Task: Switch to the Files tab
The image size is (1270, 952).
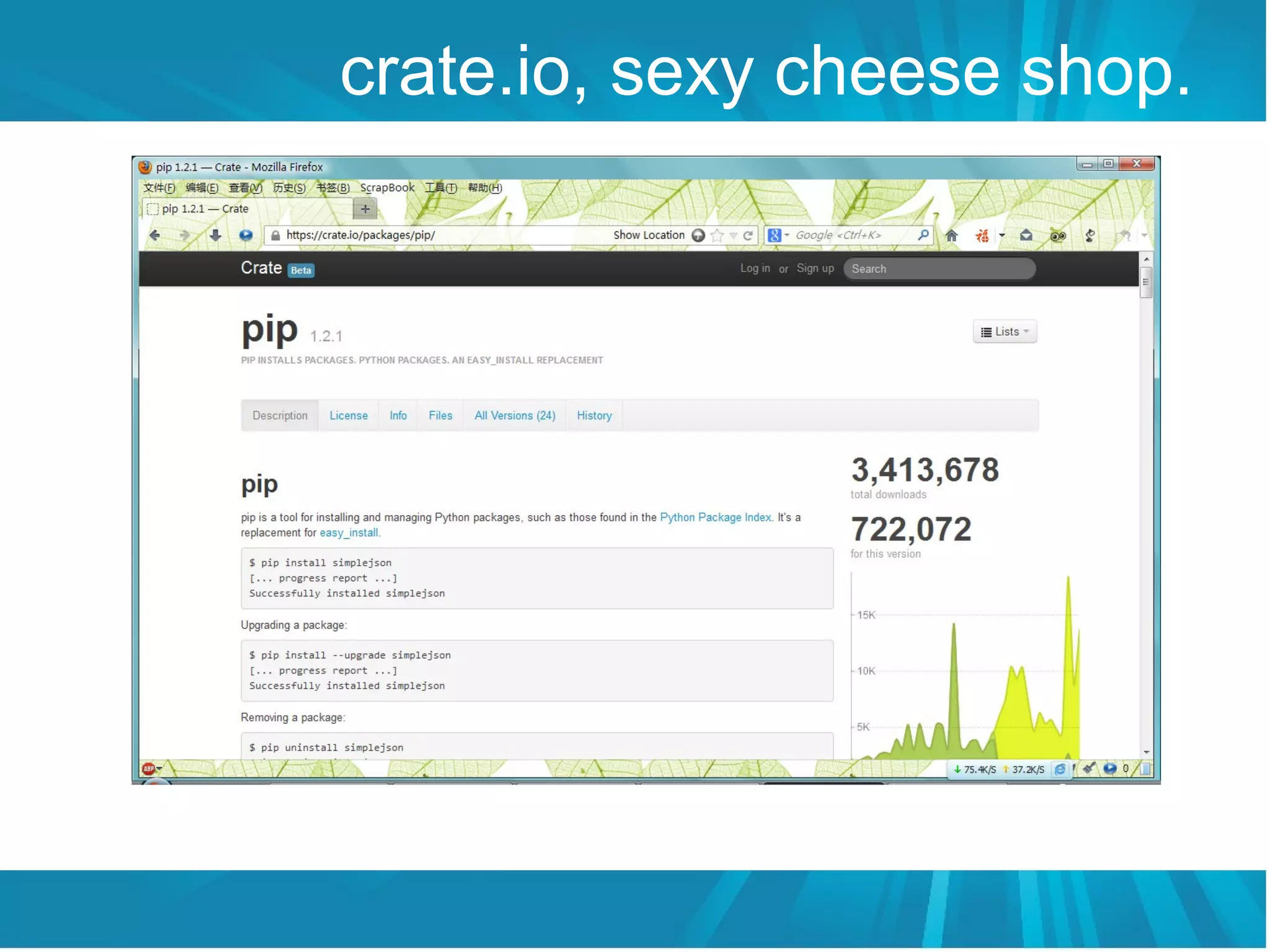Action: [x=440, y=415]
